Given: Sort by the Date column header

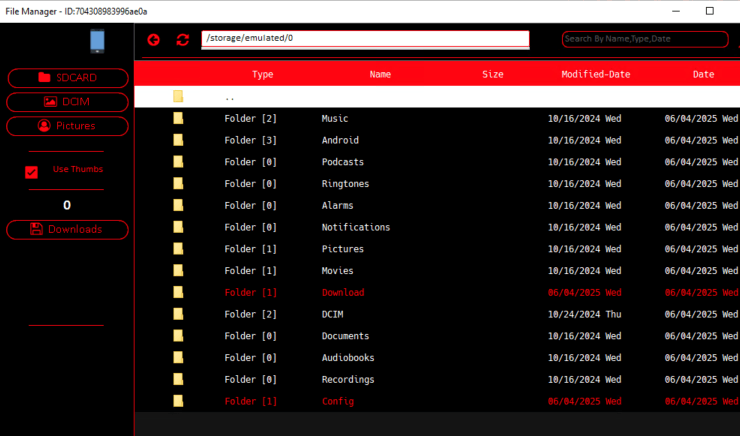Looking at the screenshot, I should (x=703, y=75).
